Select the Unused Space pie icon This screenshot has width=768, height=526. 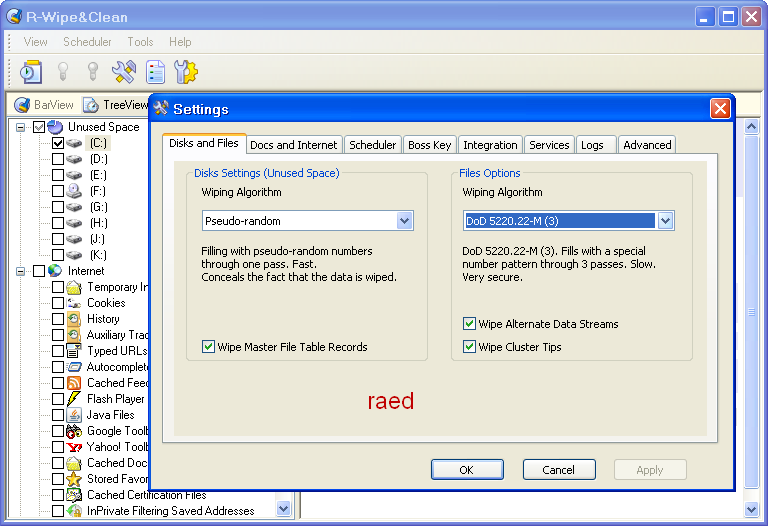55,127
